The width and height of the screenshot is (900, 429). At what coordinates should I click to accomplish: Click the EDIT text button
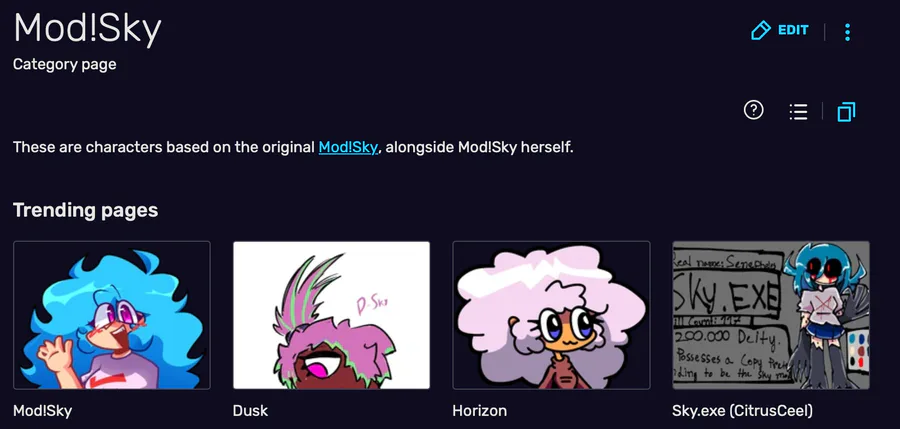(x=793, y=30)
